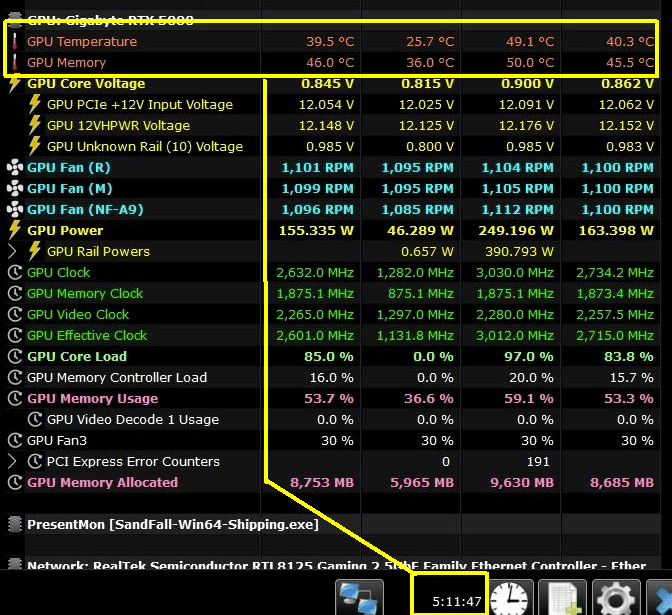
Task: Click the 49.1 °C maximum GPU Temperature
Action: click(x=530, y=42)
